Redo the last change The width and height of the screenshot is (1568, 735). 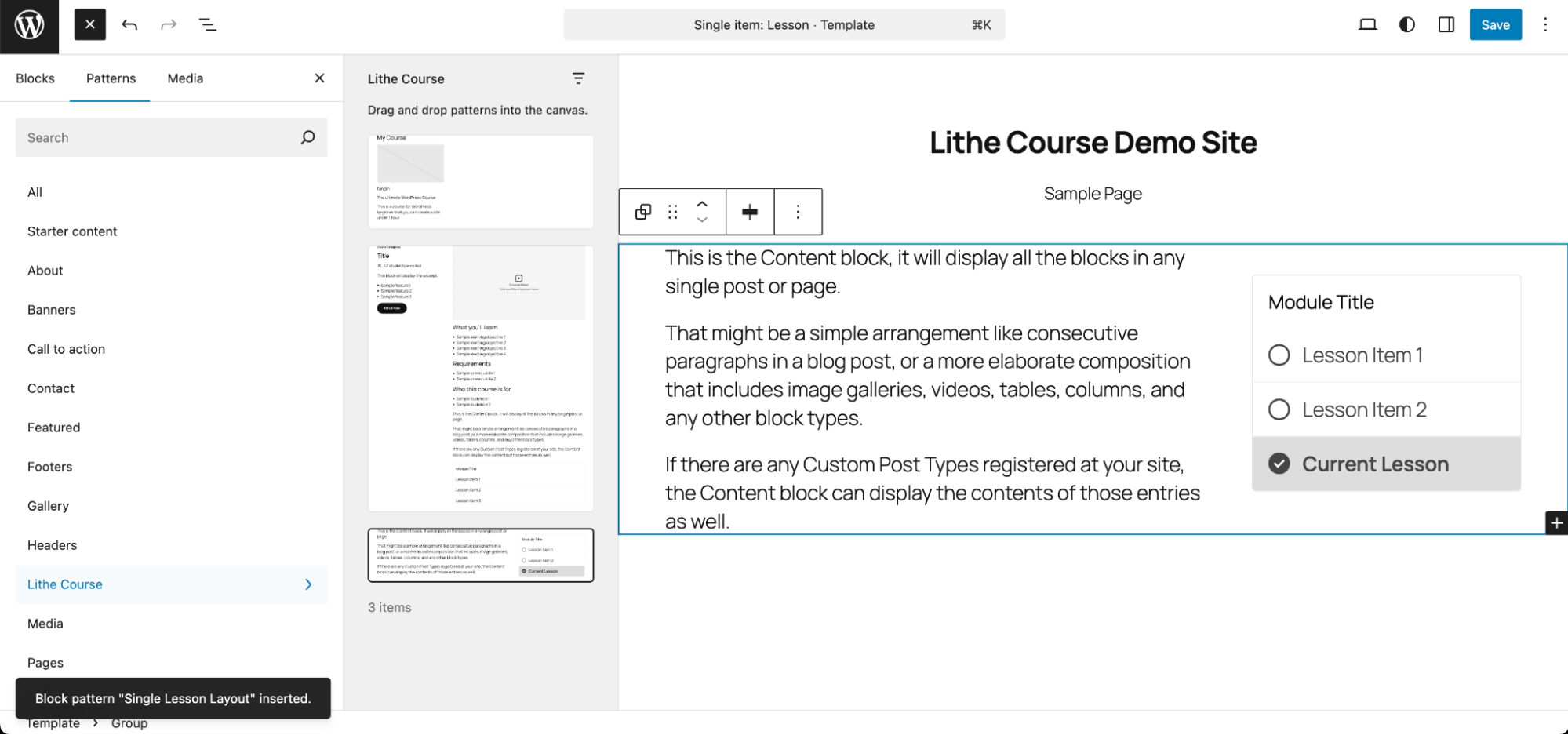(168, 24)
